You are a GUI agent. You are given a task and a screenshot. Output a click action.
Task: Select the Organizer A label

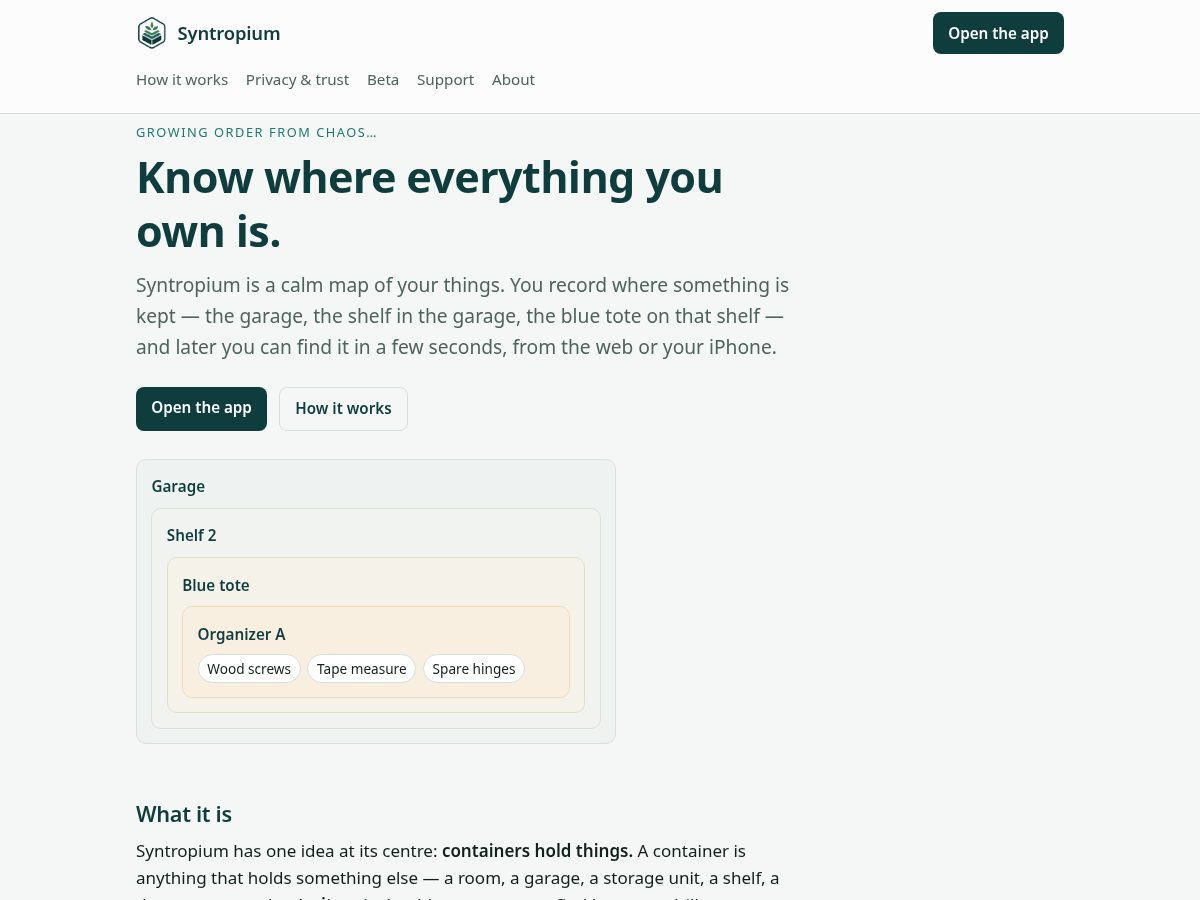pos(241,635)
